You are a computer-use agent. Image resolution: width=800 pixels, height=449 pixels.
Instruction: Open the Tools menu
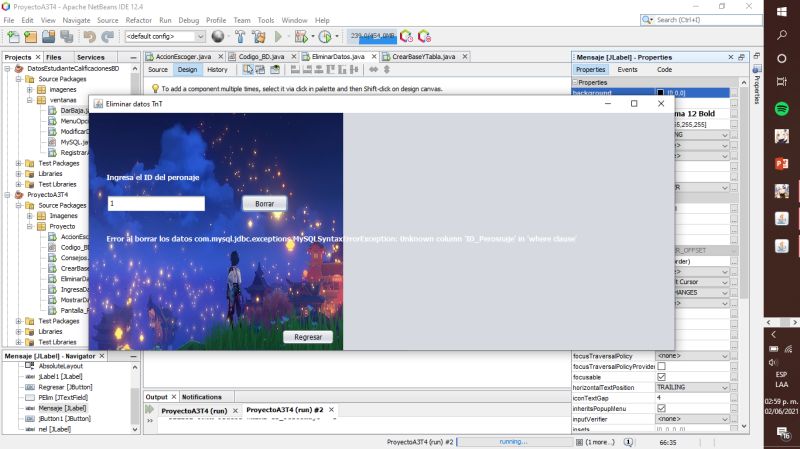coord(265,20)
